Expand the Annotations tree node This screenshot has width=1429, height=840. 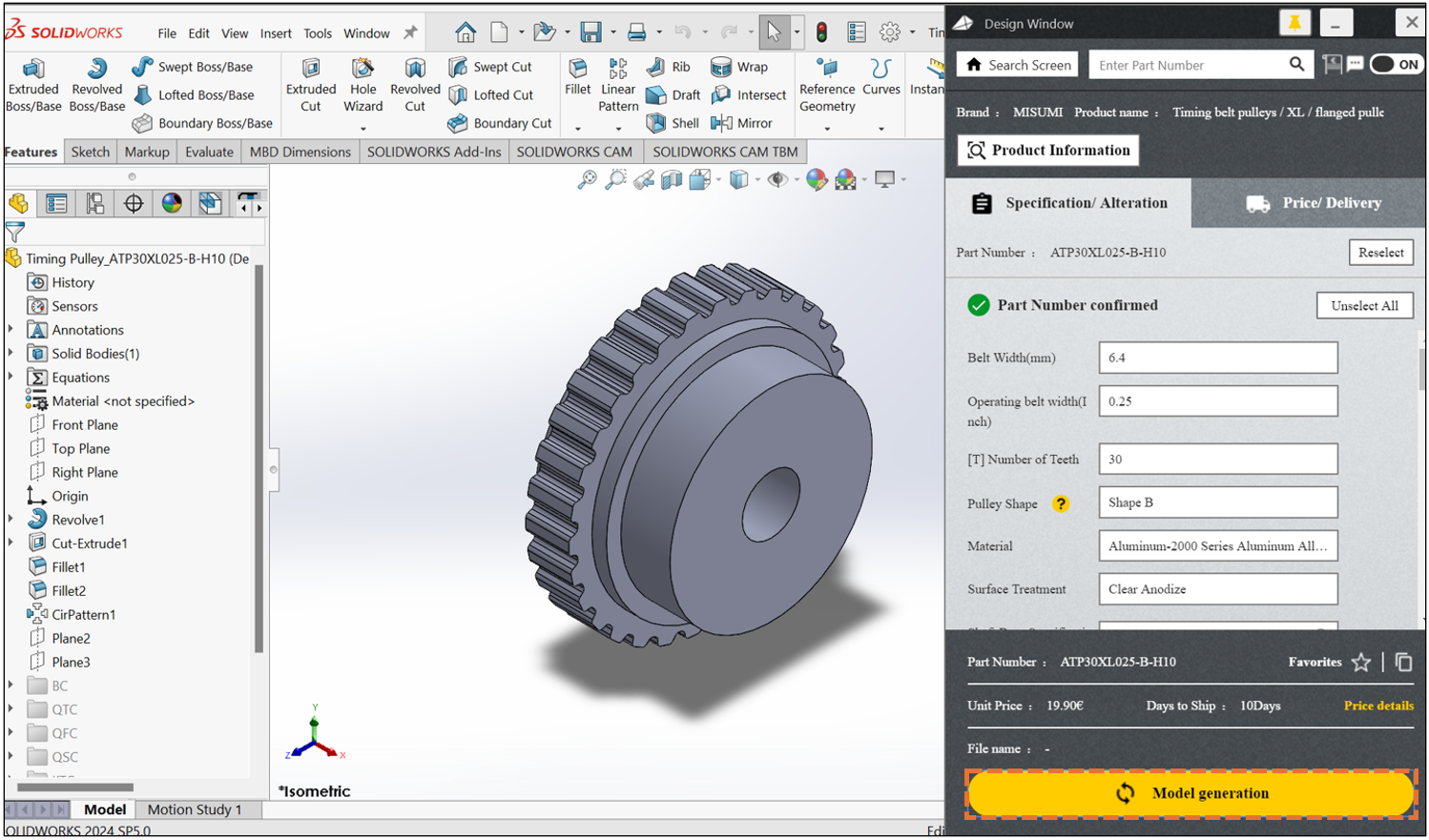click(x=11, y=330)
